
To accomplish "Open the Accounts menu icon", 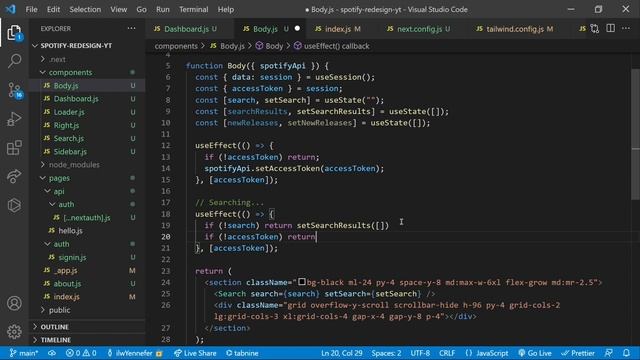I will click(14, 303).
